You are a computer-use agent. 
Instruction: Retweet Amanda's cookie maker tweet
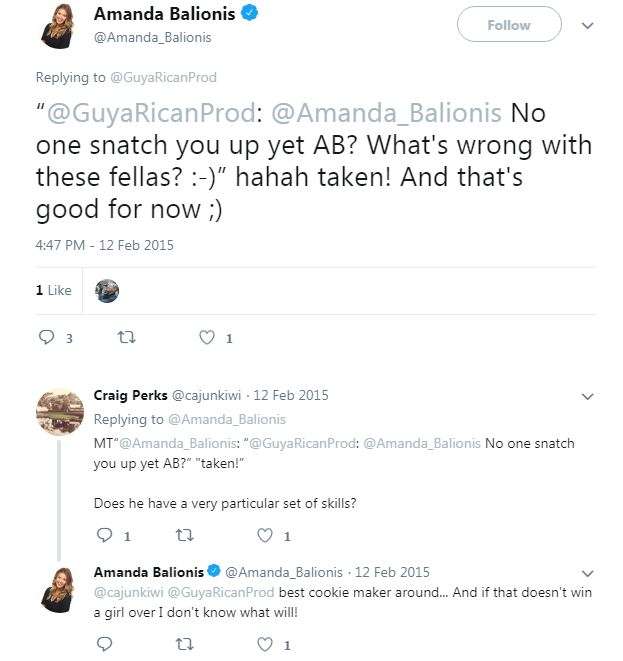pos(183,645)
